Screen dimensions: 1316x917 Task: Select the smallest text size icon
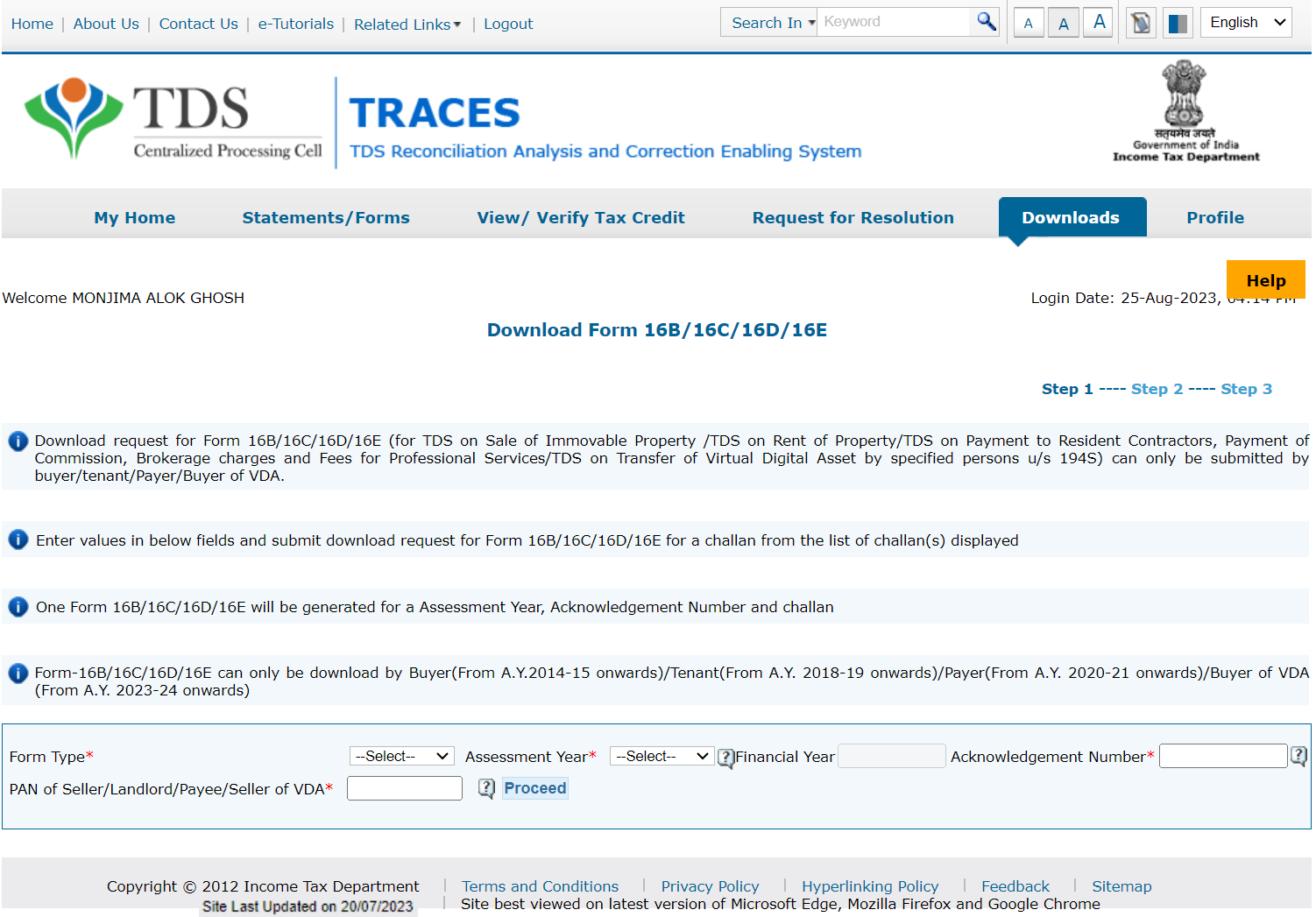click(x=1029, y=23)
